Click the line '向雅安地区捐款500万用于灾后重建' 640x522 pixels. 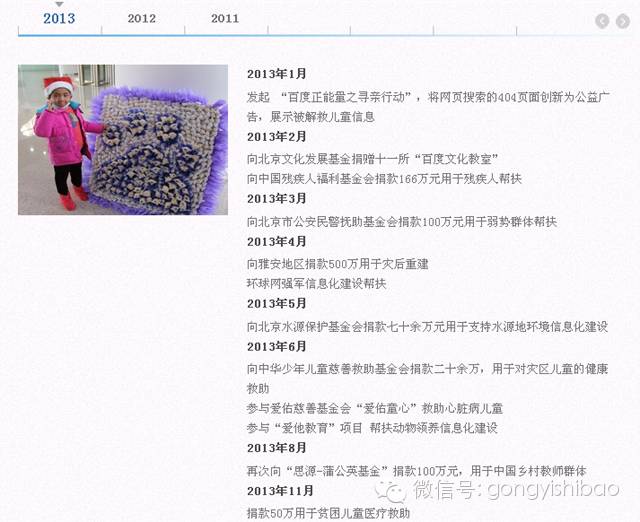click(338, 264)
